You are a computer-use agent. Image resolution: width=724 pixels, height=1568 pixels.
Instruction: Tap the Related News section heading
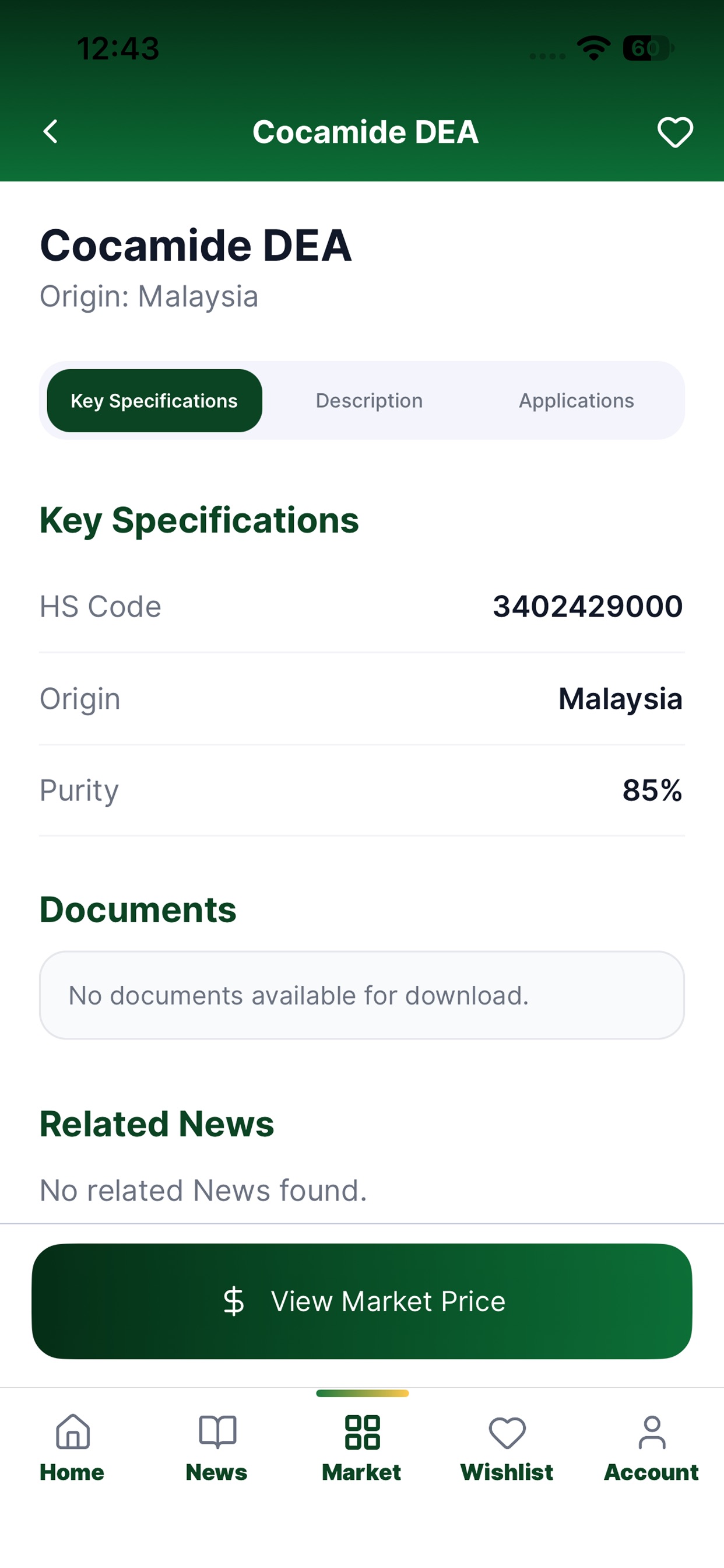tap(157, 1123)
